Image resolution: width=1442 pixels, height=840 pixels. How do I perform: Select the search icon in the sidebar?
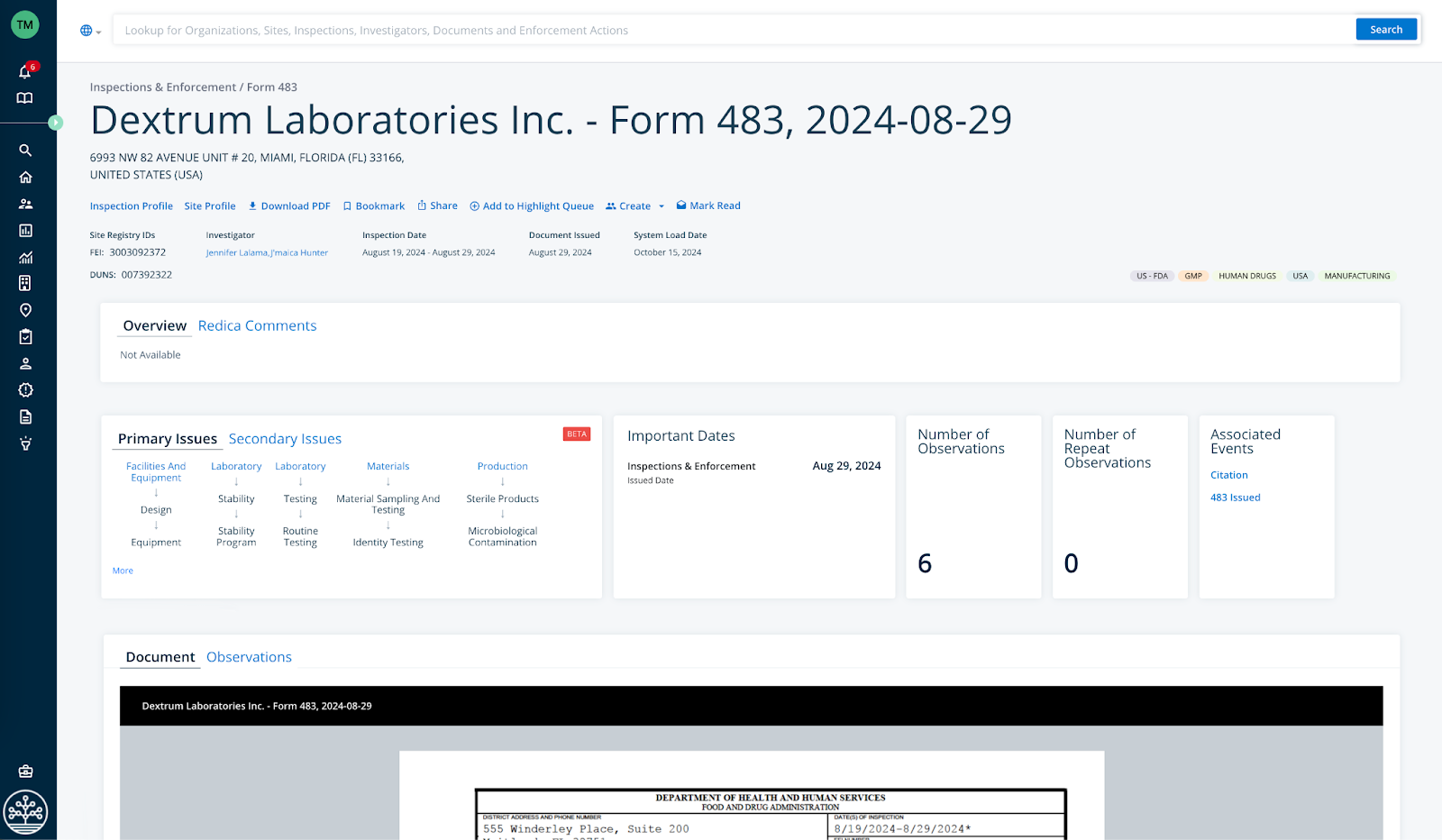tap(25, 150)
